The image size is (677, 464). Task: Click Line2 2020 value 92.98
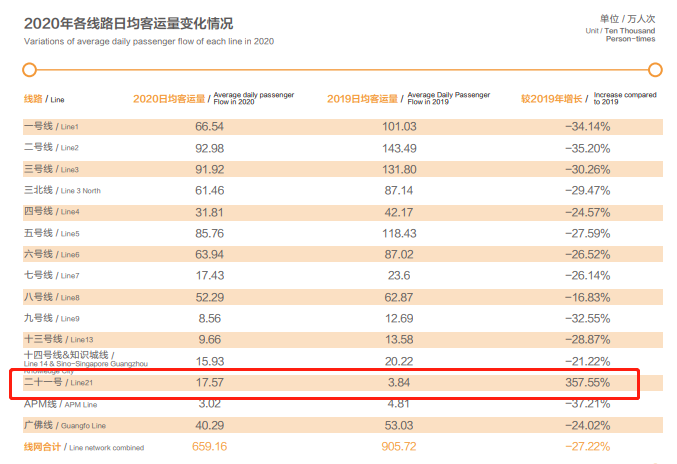point(209,148)
